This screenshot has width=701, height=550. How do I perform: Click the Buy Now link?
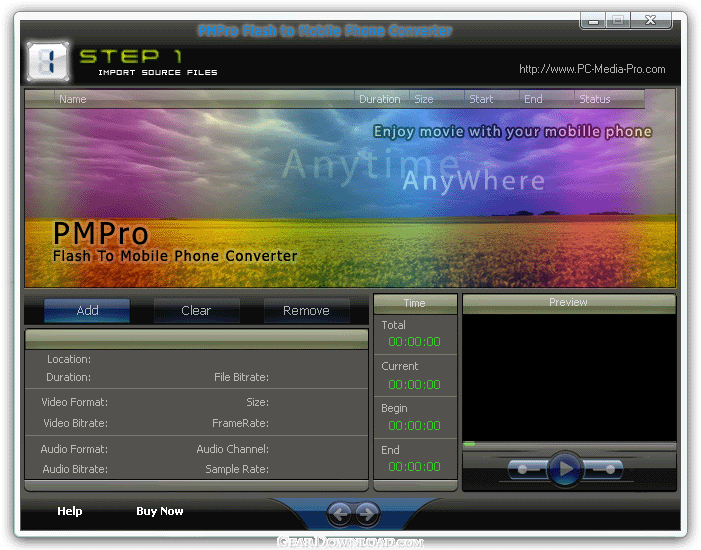(160, 511)
